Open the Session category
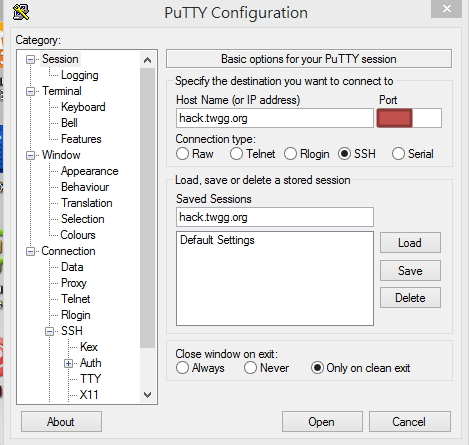This screenshot has height=445, width=469. 60,59
